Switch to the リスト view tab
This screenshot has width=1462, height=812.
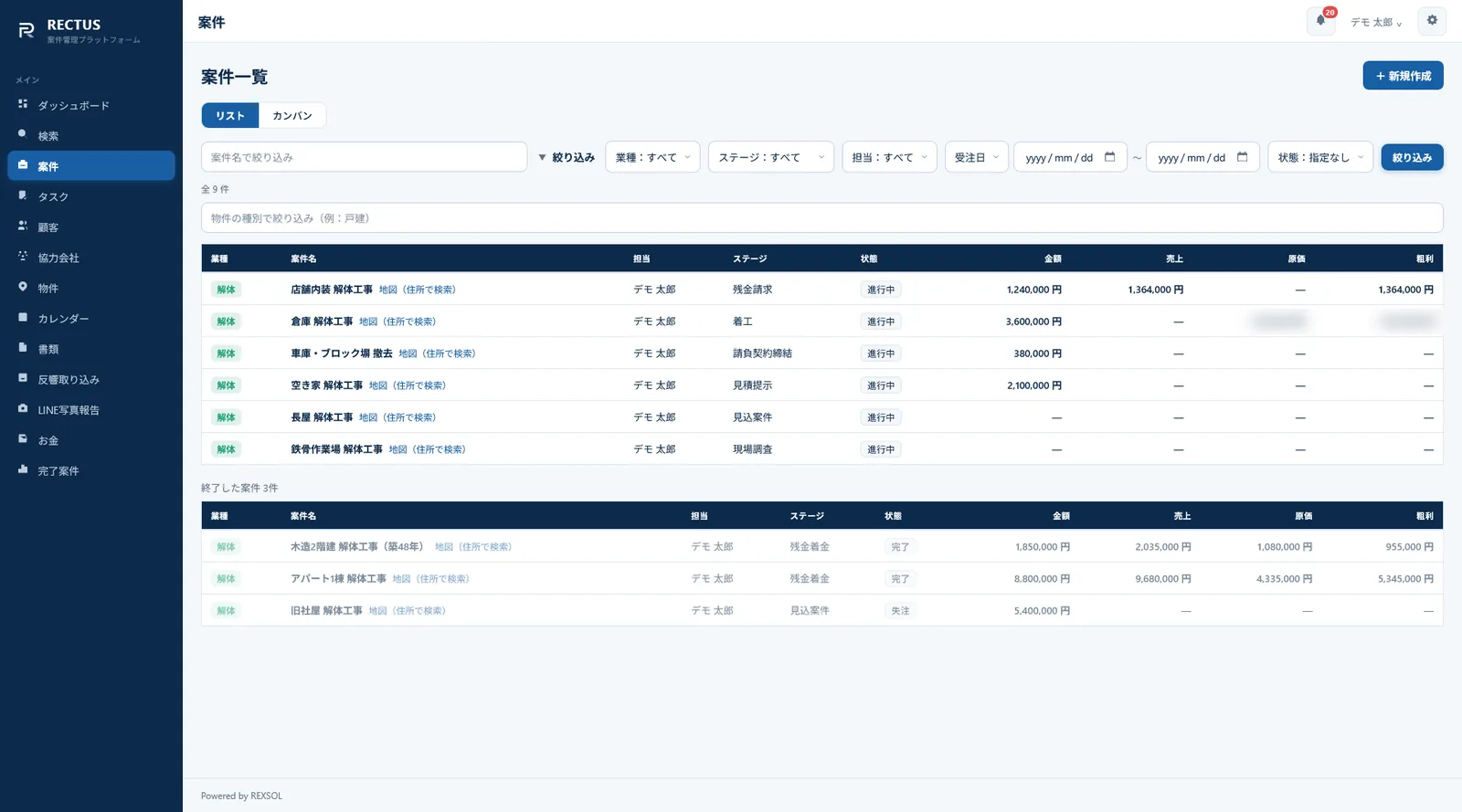[x=230, y=116]
